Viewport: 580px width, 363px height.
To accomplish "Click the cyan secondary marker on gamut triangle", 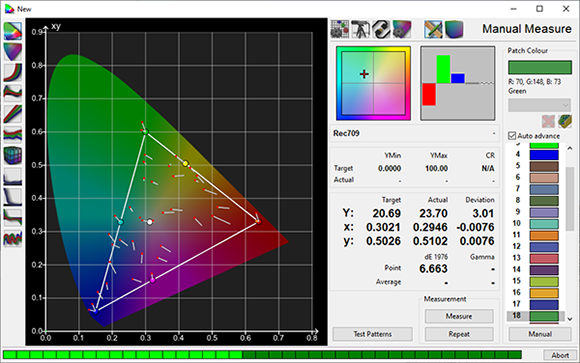I will [x=121, y=222].
